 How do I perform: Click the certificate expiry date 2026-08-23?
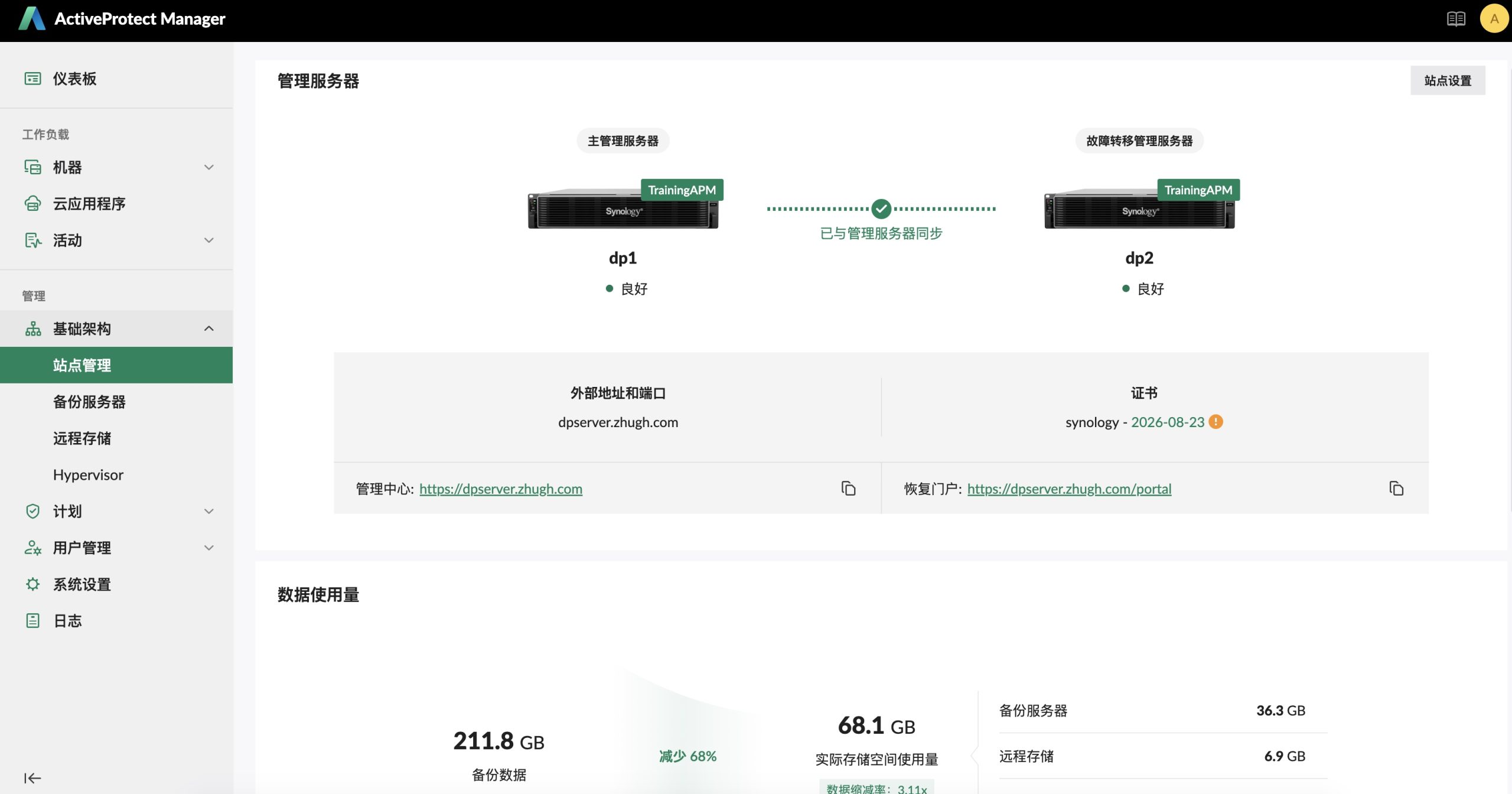click(x=1167, y=422)
